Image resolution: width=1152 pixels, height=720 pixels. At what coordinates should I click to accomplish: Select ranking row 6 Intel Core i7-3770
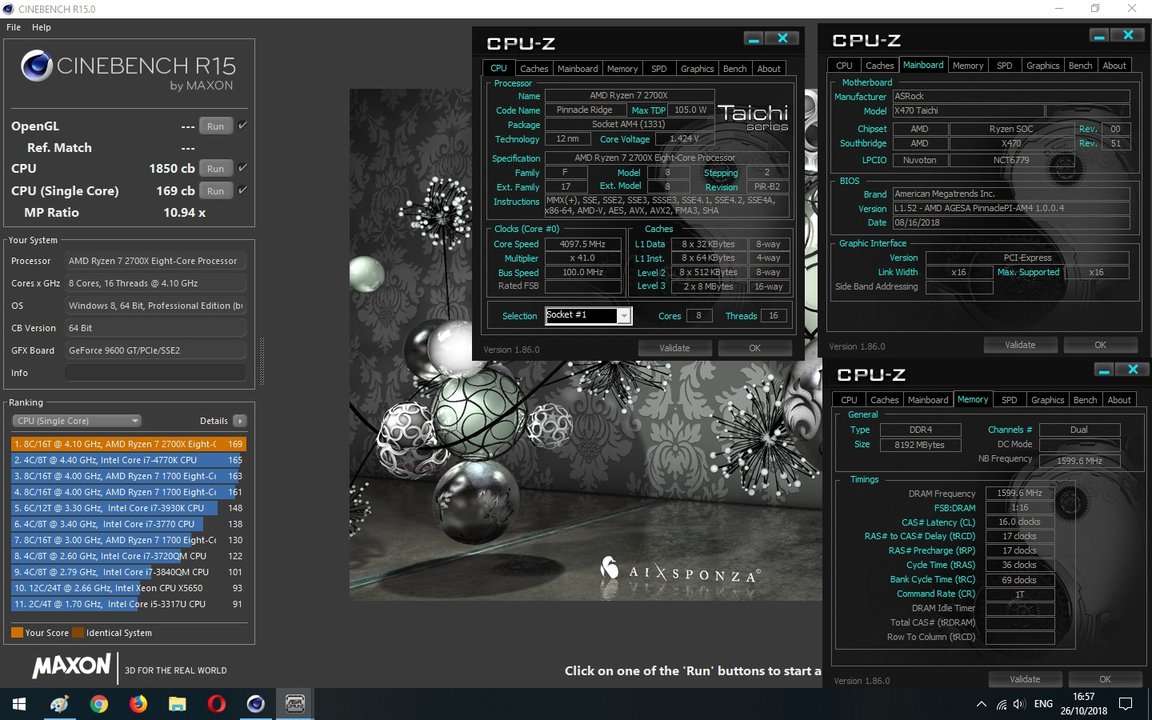tap(129, 524)
